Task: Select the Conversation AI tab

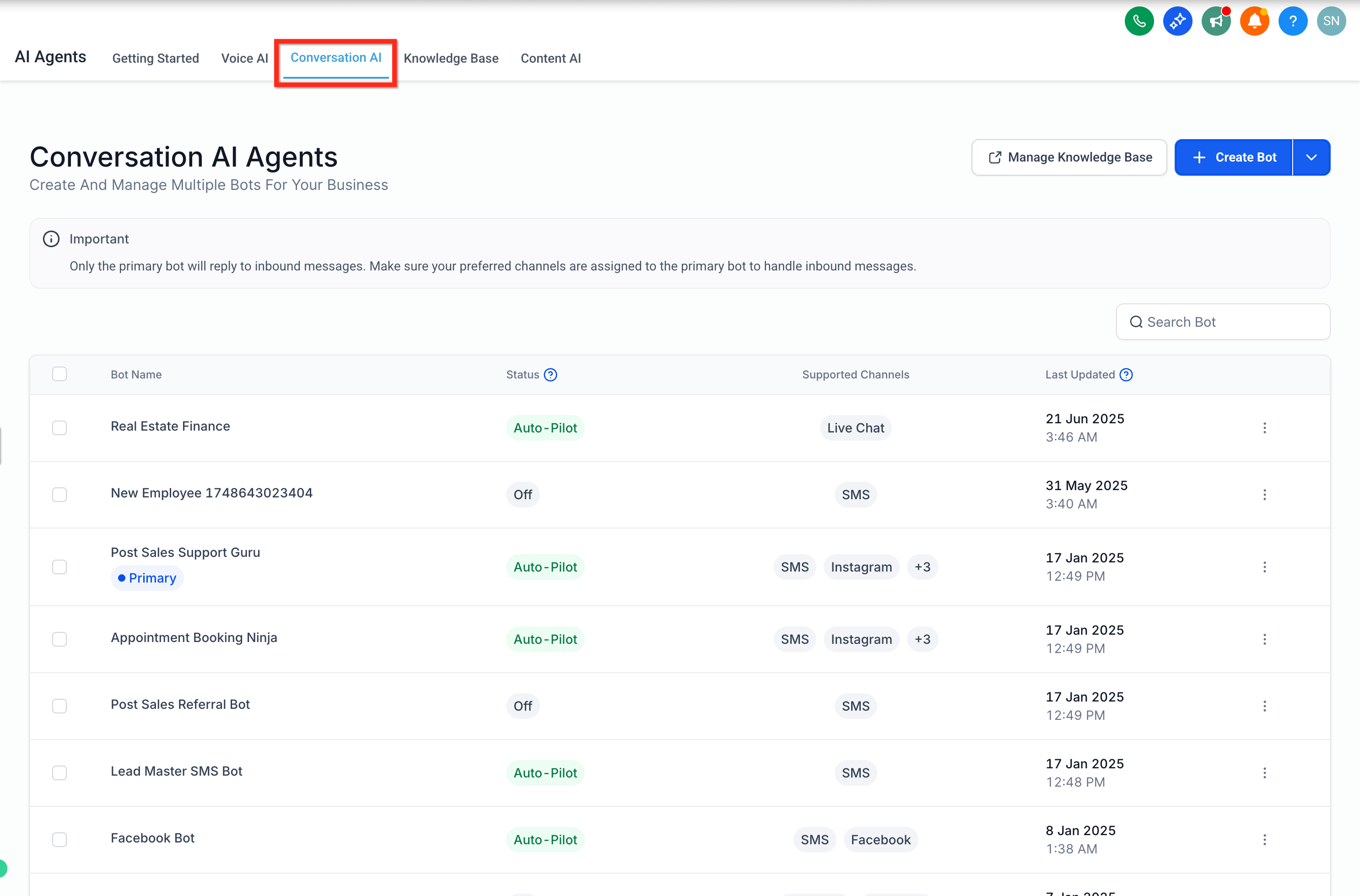Action: click(336, 58)
